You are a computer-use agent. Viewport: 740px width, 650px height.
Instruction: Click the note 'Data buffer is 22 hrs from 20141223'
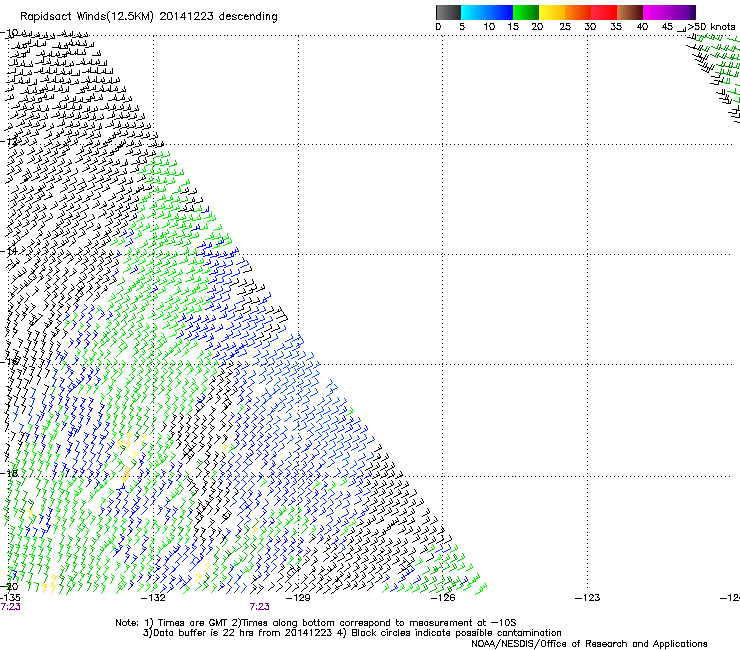click(x=243, y=633)
